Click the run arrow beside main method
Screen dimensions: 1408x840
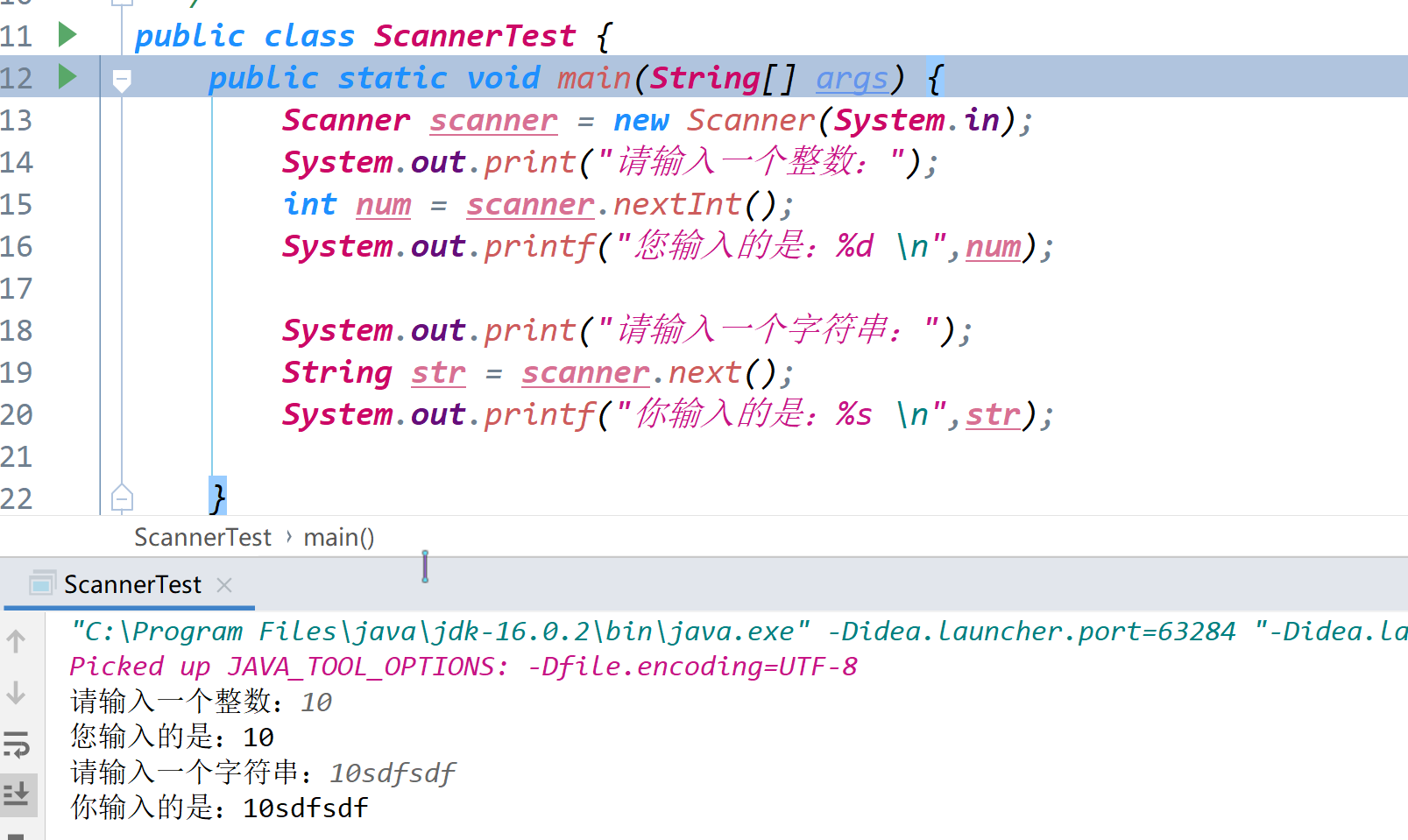[67, 76]
